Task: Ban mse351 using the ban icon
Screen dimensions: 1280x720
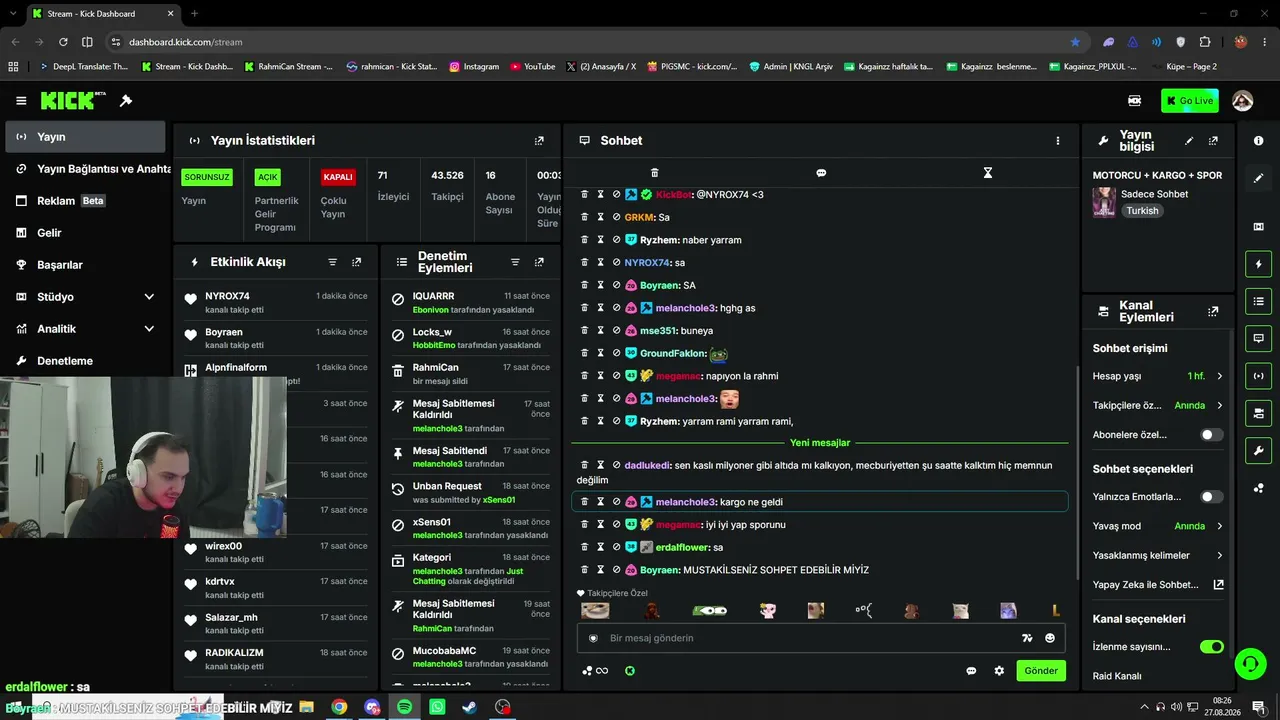Action: [x=616, y=330]
